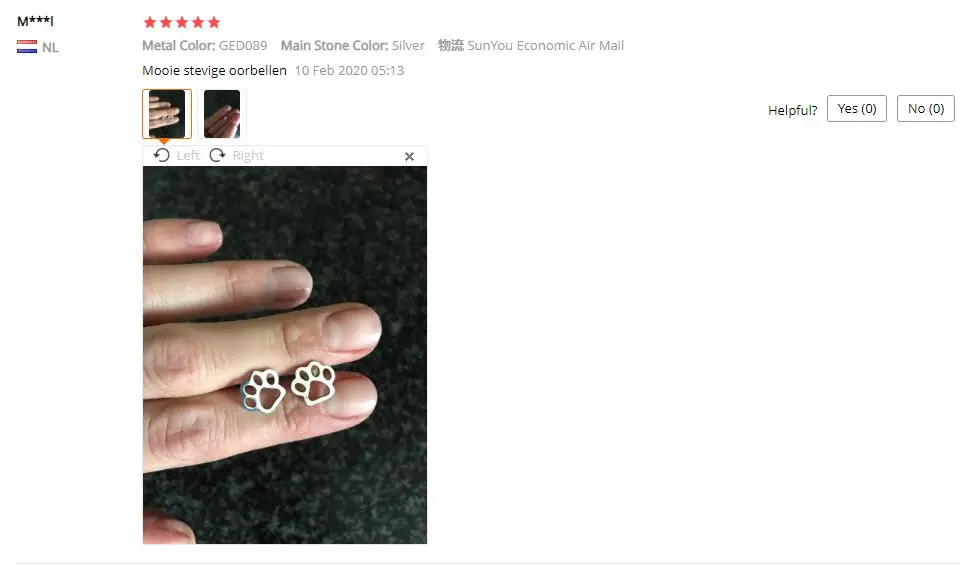Click the first red rating star
975x565 pixels.
150,22
